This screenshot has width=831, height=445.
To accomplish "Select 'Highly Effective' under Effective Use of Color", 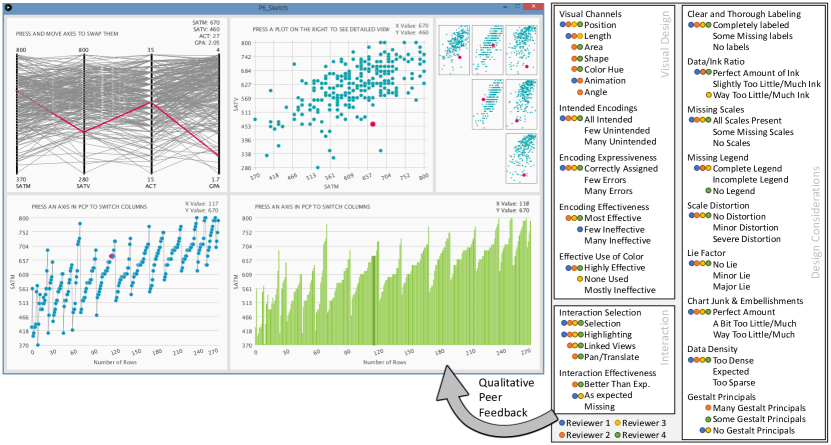I will pos(615,268).
